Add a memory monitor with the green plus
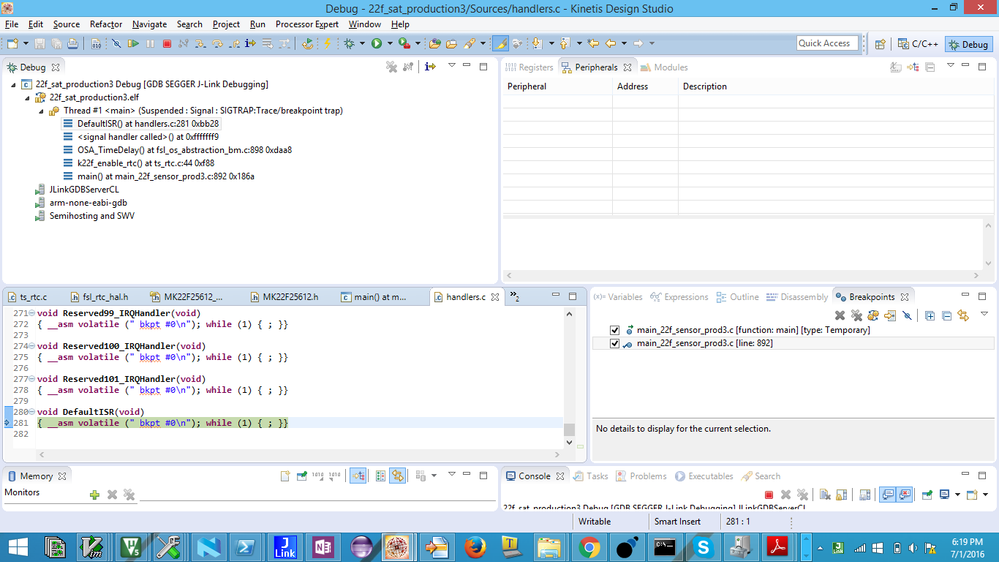Viewport: 999px width, 562px height. 94,494
